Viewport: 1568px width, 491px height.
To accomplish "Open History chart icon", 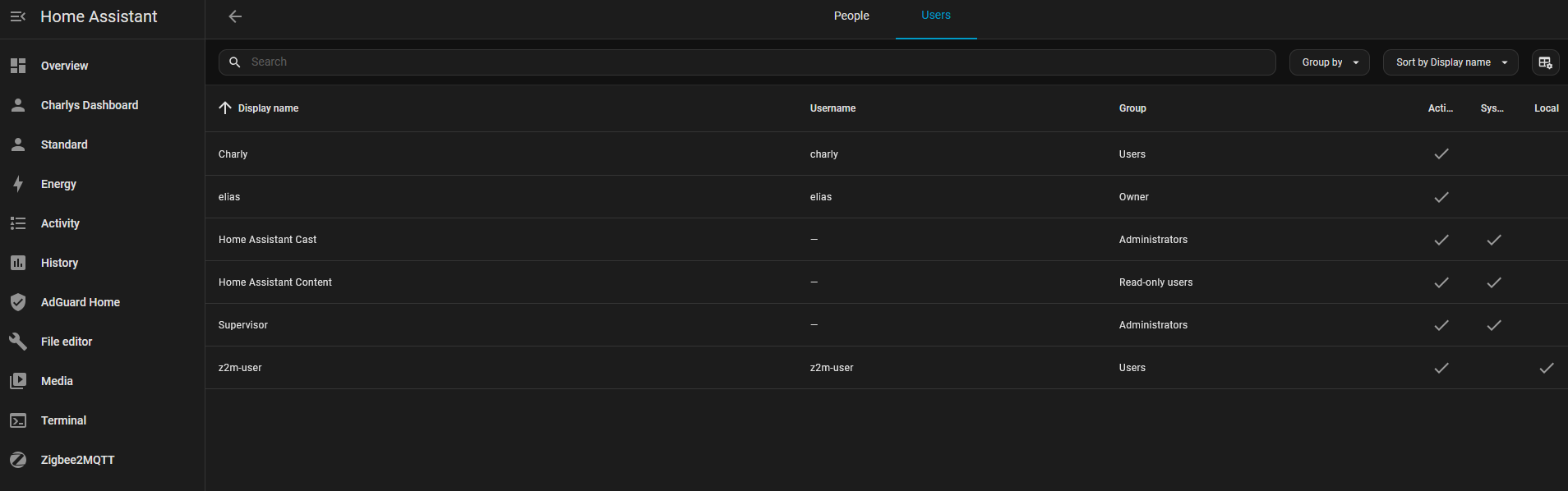I will coord(18,263).
